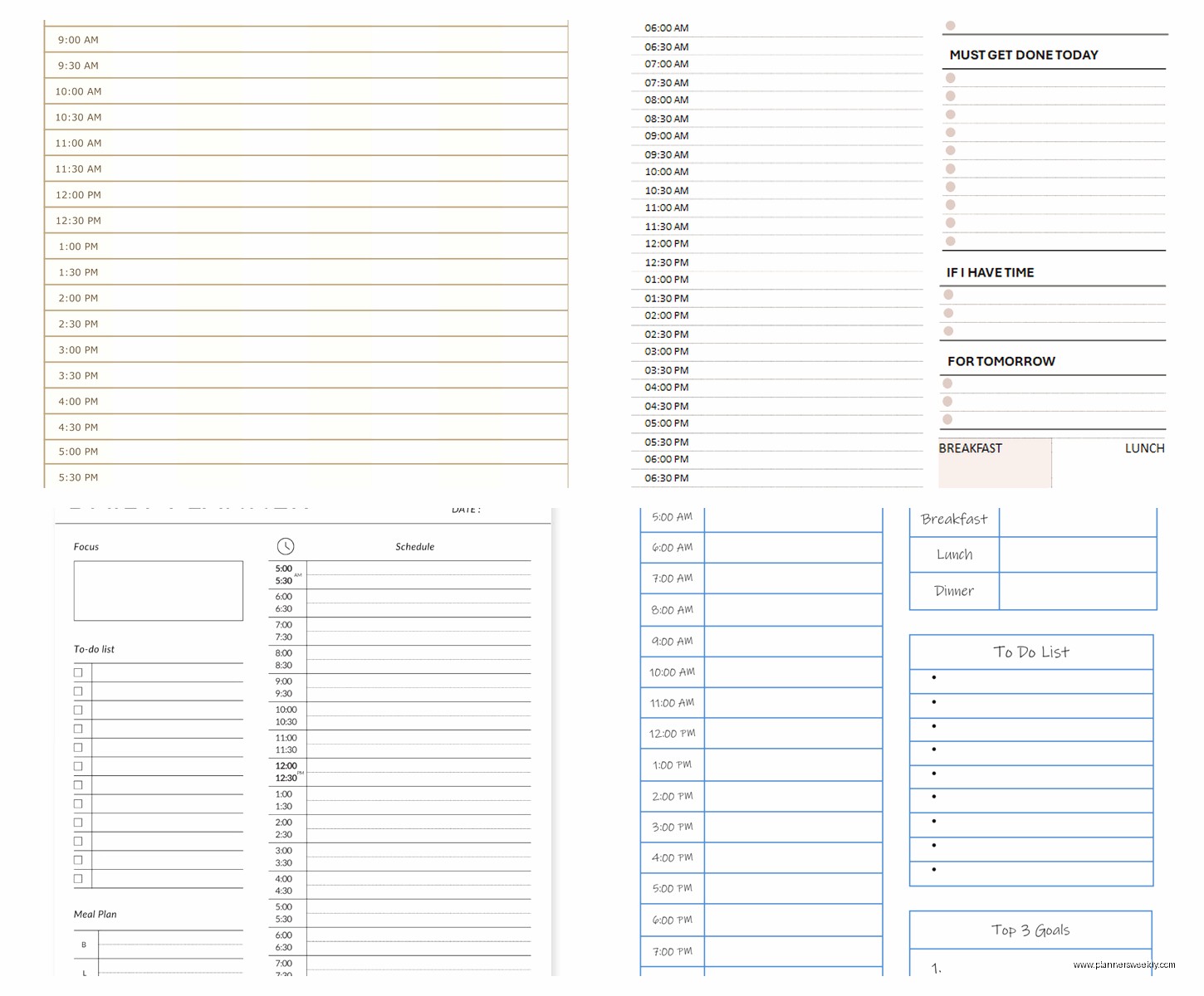Check the last checkbox at the bottom of the To-do list

tap(78, 877)
